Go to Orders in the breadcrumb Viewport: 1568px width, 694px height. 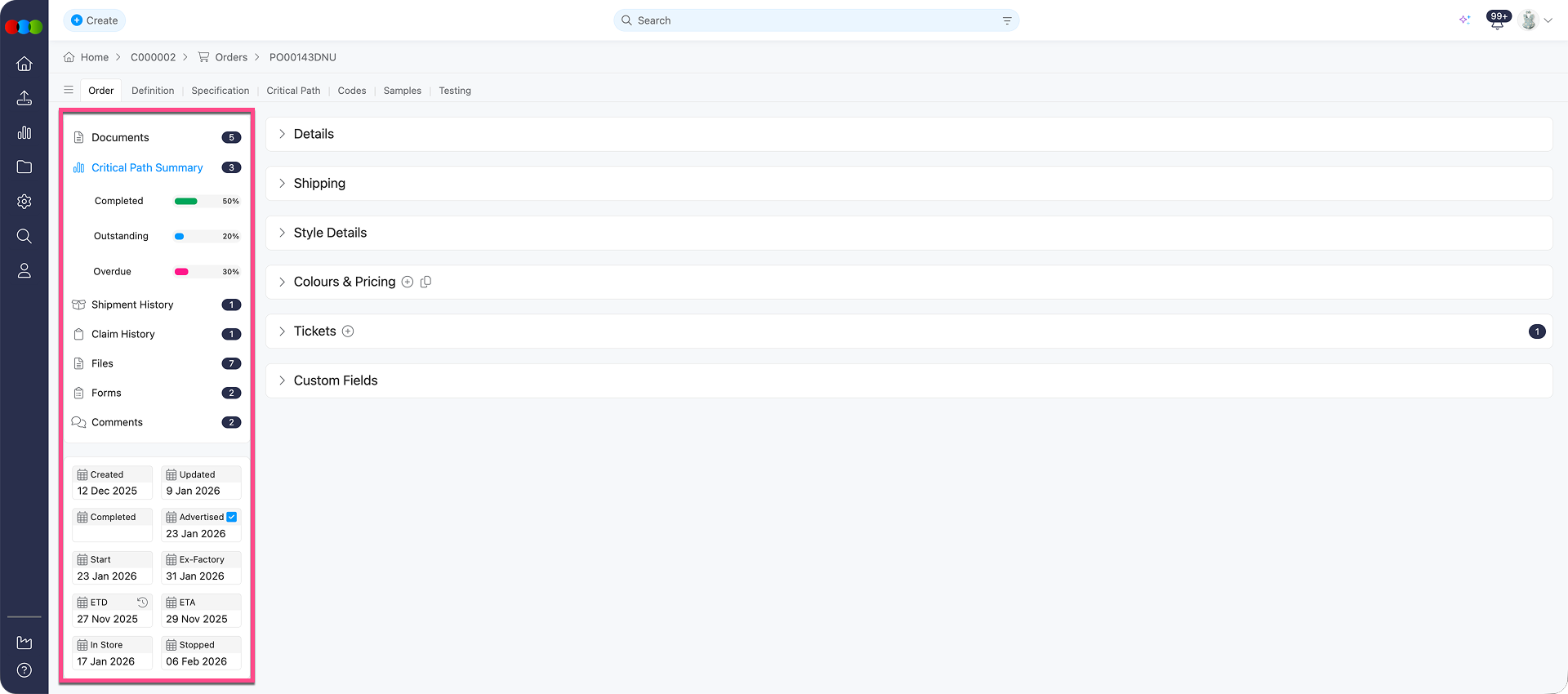230,57
